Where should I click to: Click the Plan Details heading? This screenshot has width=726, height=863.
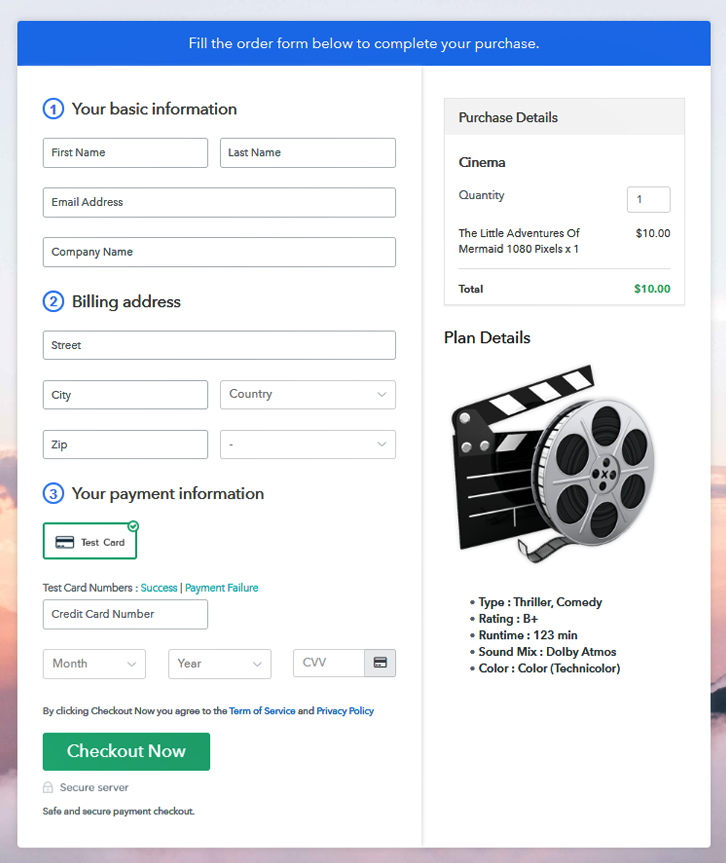487,337
